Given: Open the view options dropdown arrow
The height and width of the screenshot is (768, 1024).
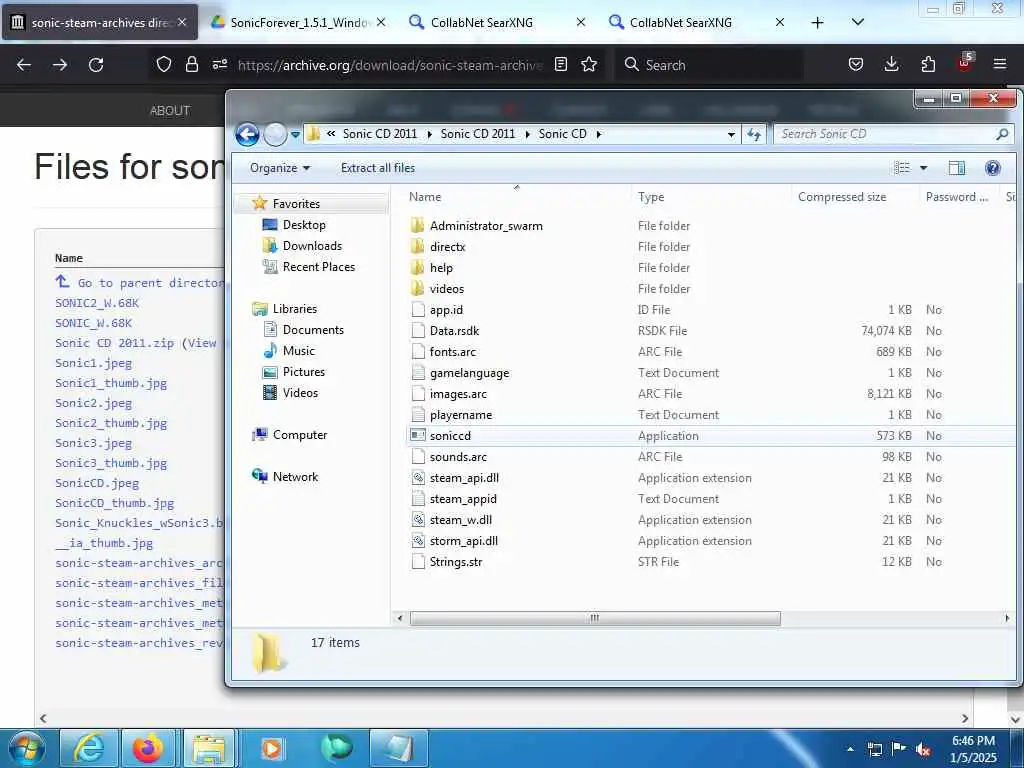Looking at the screenshot, I should (923, 168).
